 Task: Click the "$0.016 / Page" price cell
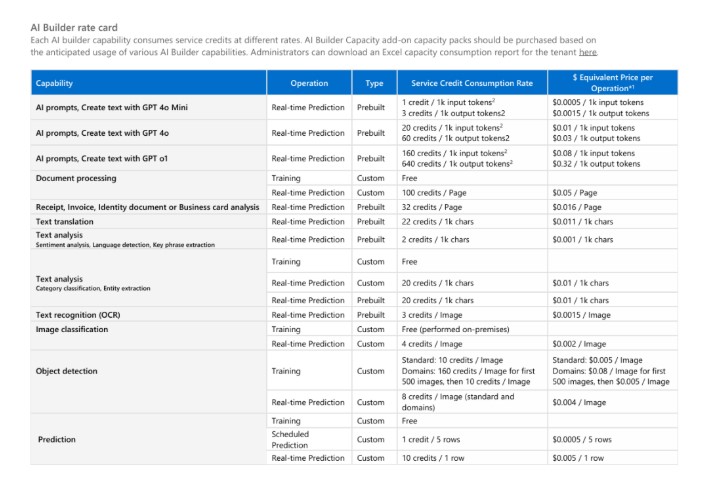(578, 206)
